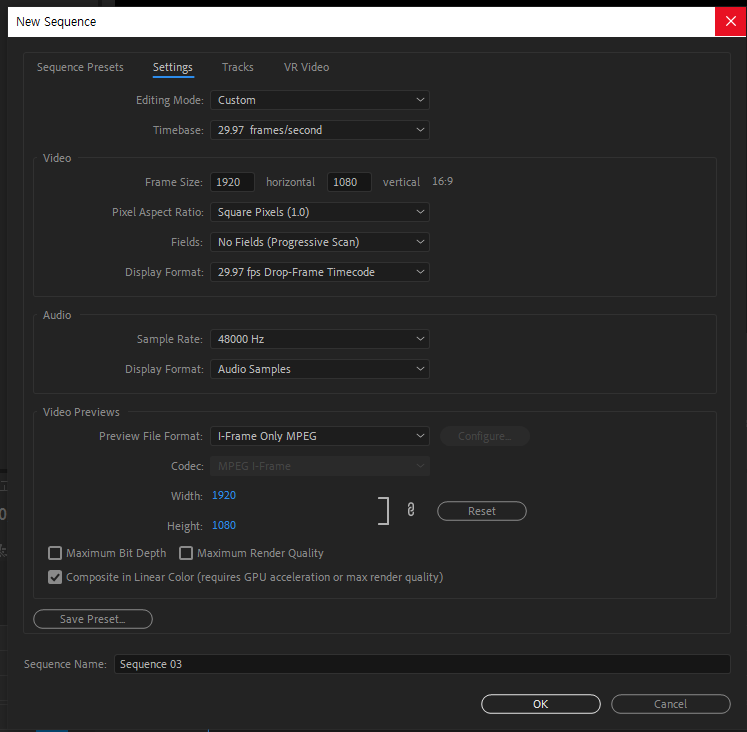Click the preview Width value 1920

pos(224,495)
